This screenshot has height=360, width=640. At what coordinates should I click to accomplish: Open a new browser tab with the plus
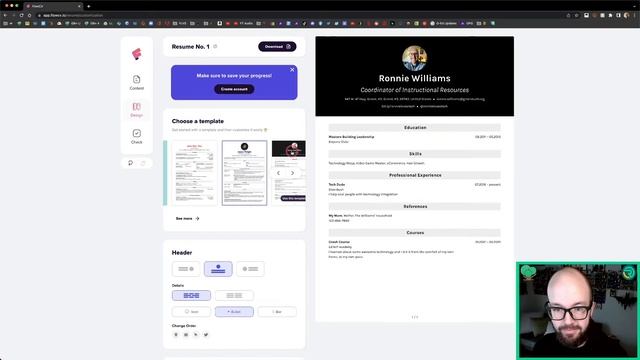pyautogui.click(x=89, y=6)
